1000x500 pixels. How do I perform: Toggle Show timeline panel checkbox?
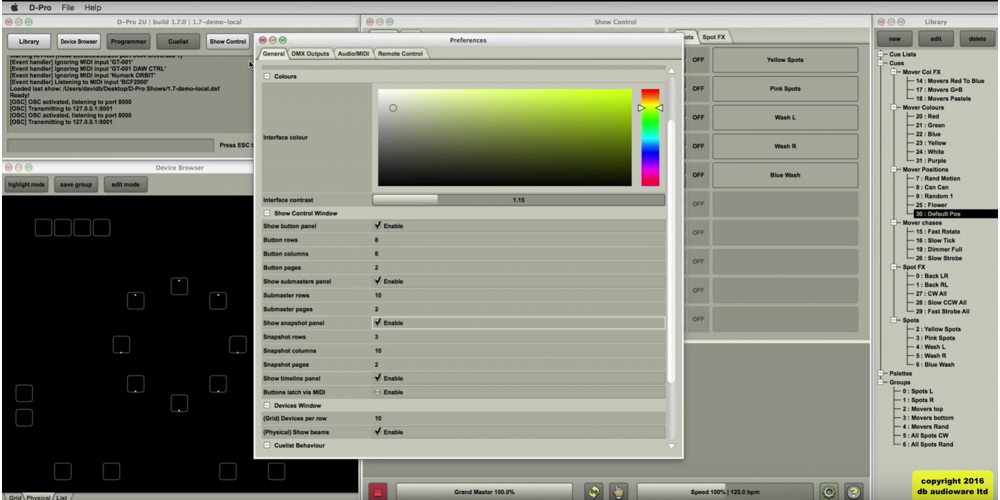click(x=378, y=378)
